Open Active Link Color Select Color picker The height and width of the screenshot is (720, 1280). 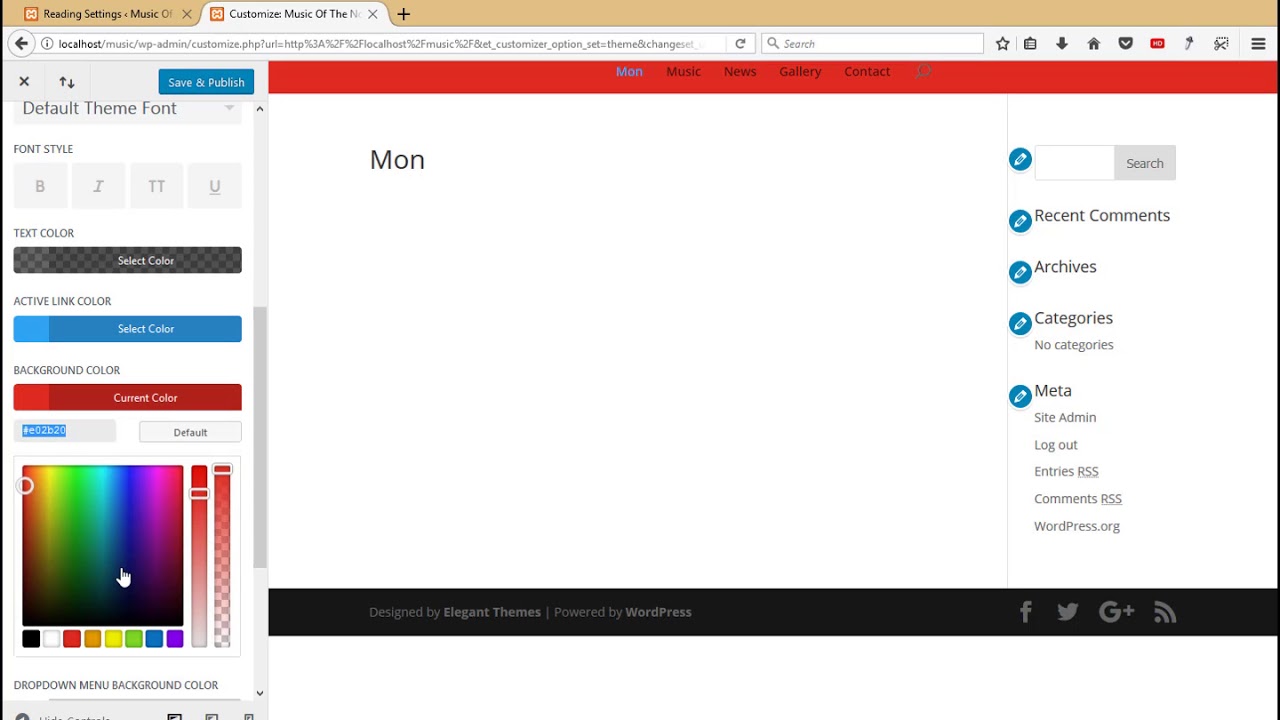point(127,328)
